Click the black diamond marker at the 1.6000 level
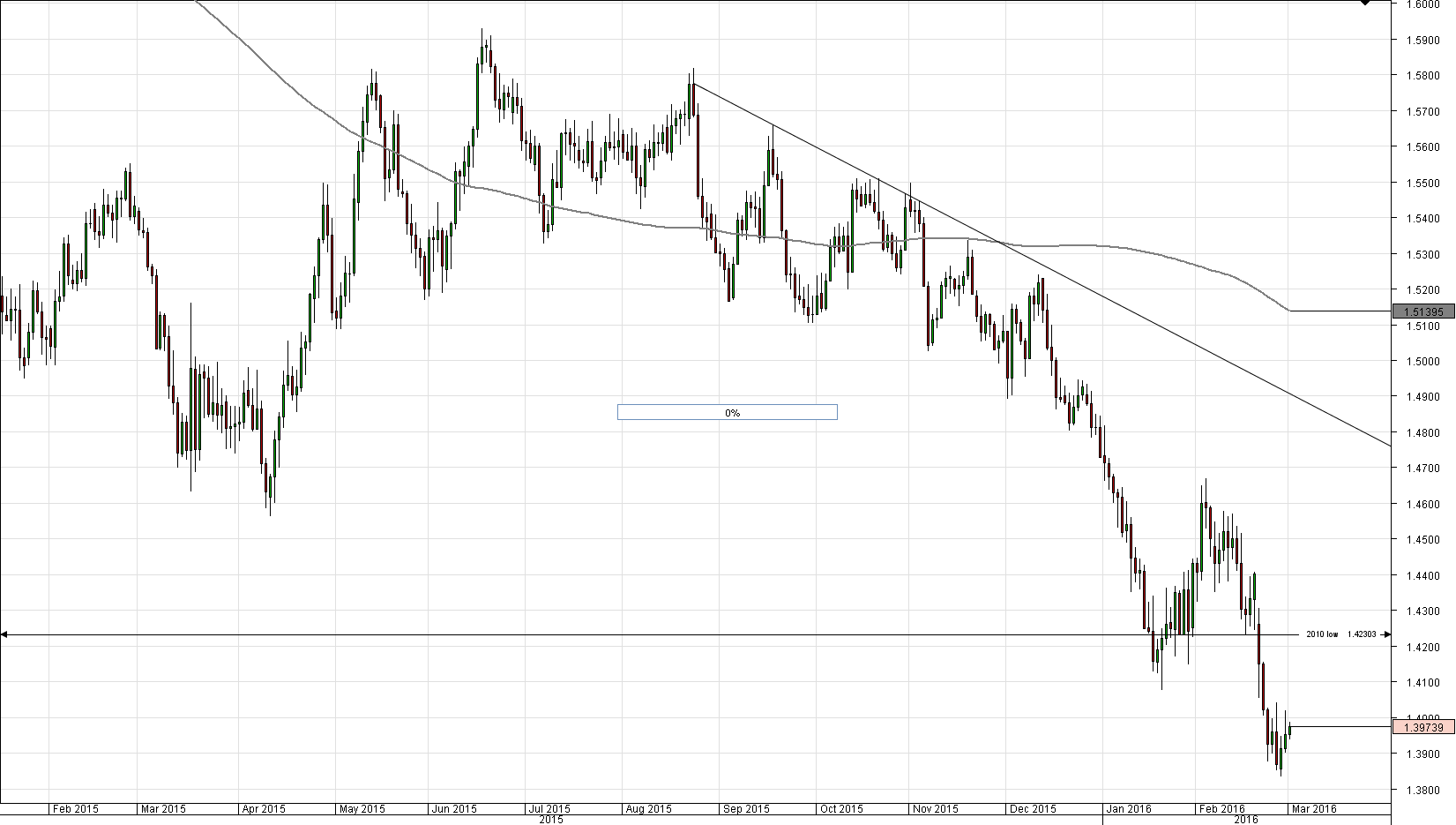This screenshot has height=825, width=1456. 1365,3
